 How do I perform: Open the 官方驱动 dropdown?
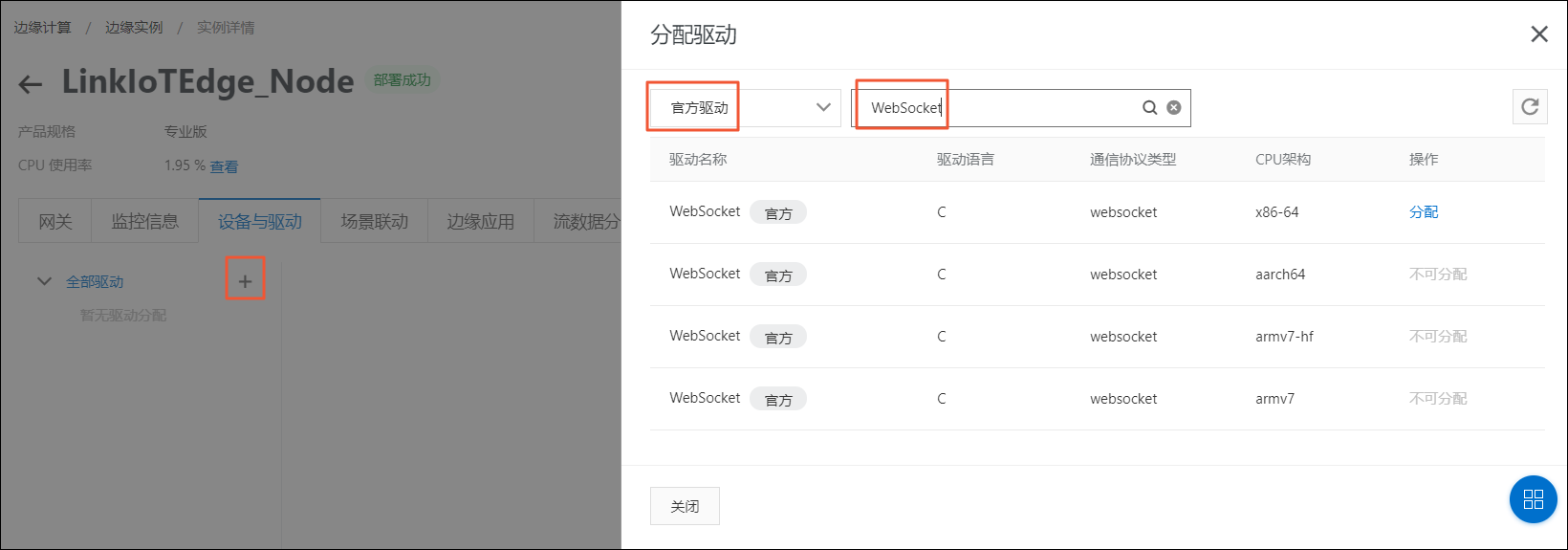coord(745,108)
